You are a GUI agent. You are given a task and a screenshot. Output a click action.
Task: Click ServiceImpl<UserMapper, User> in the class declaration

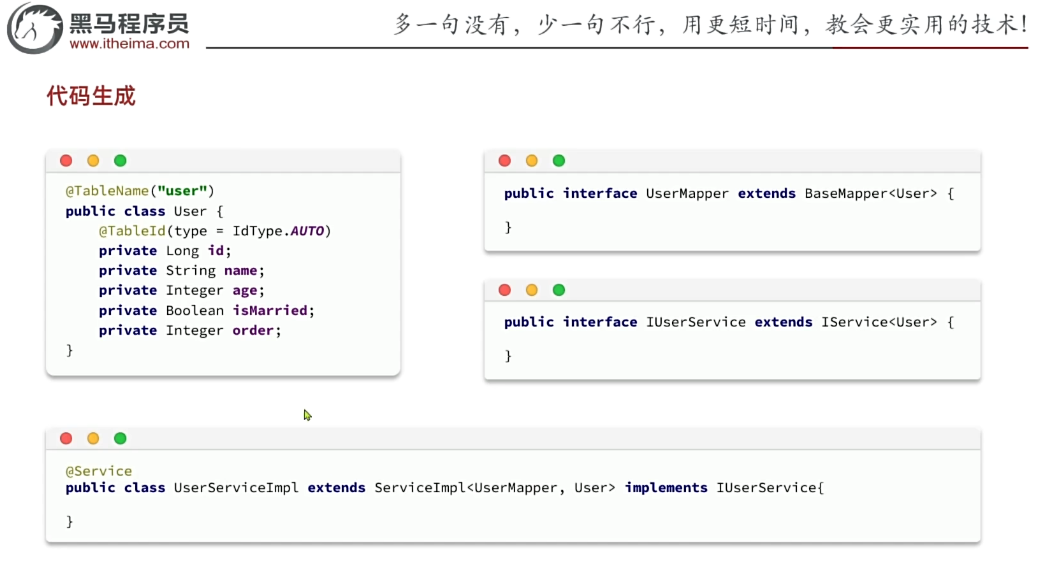pos(495,488)
